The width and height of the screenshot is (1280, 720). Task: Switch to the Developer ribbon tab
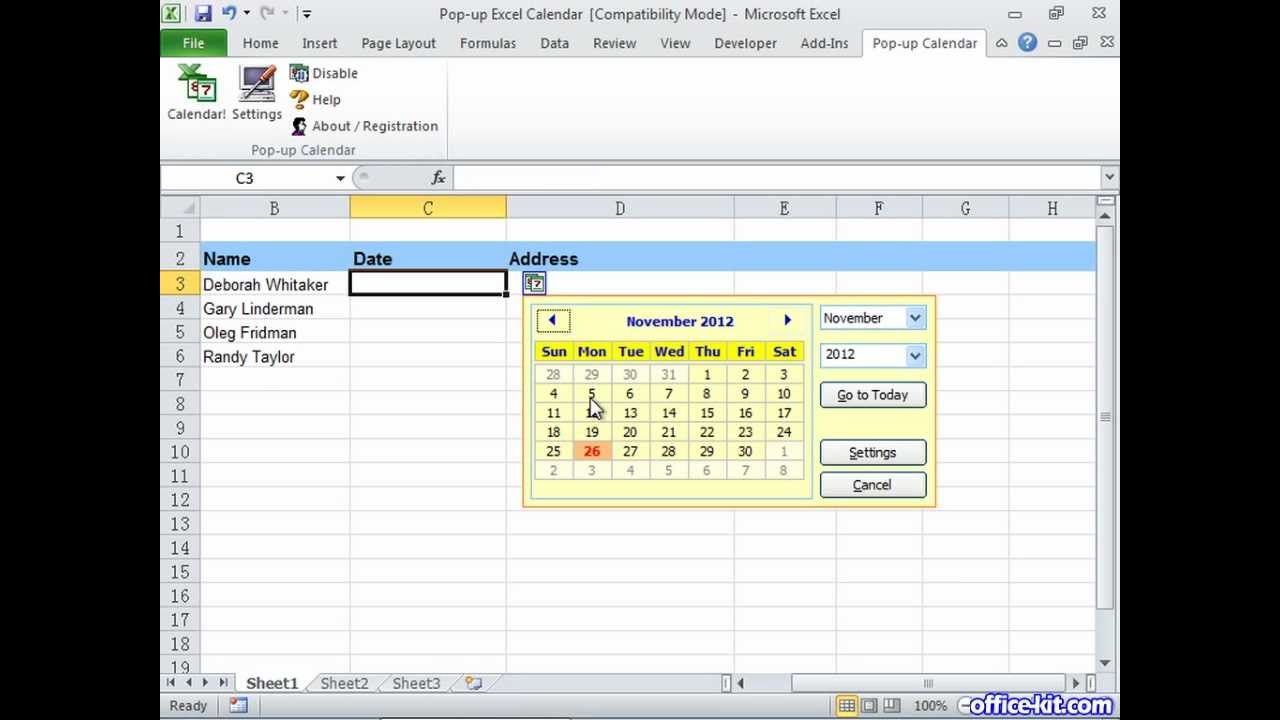[745, 43]
